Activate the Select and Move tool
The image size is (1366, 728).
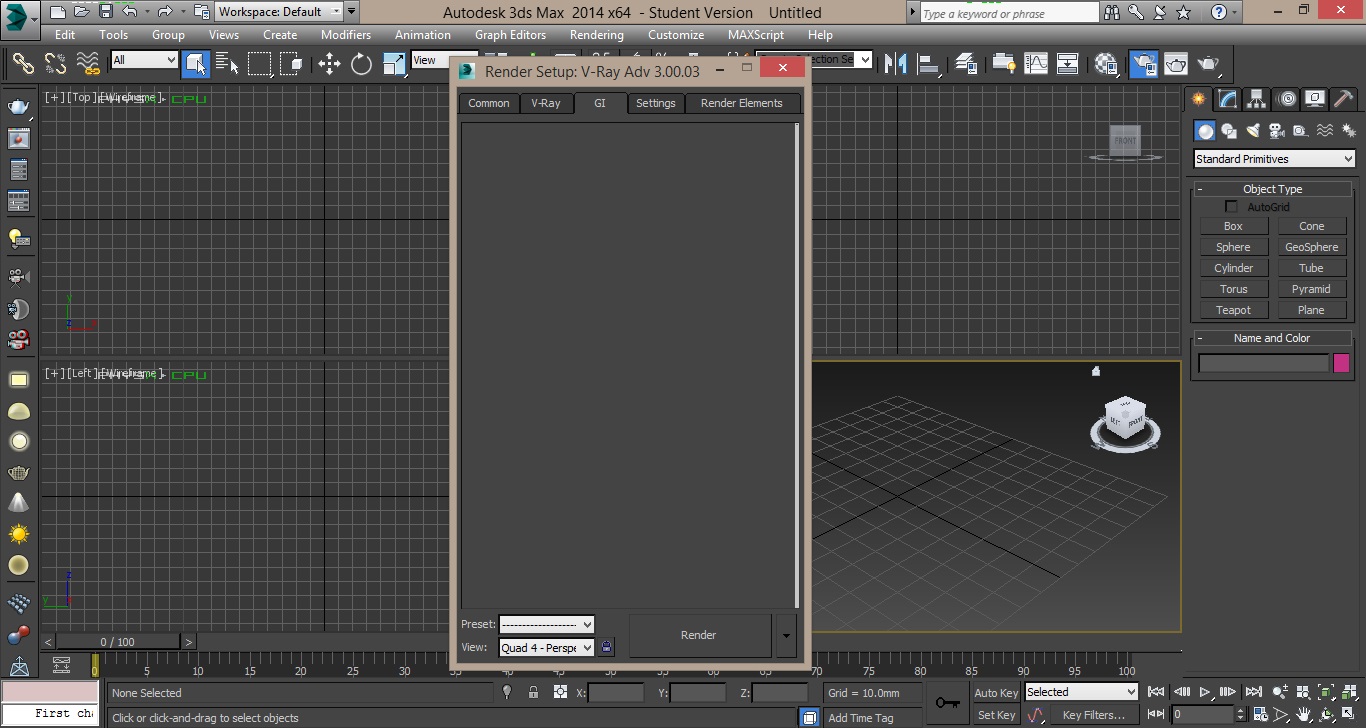[x=329, y=64]
